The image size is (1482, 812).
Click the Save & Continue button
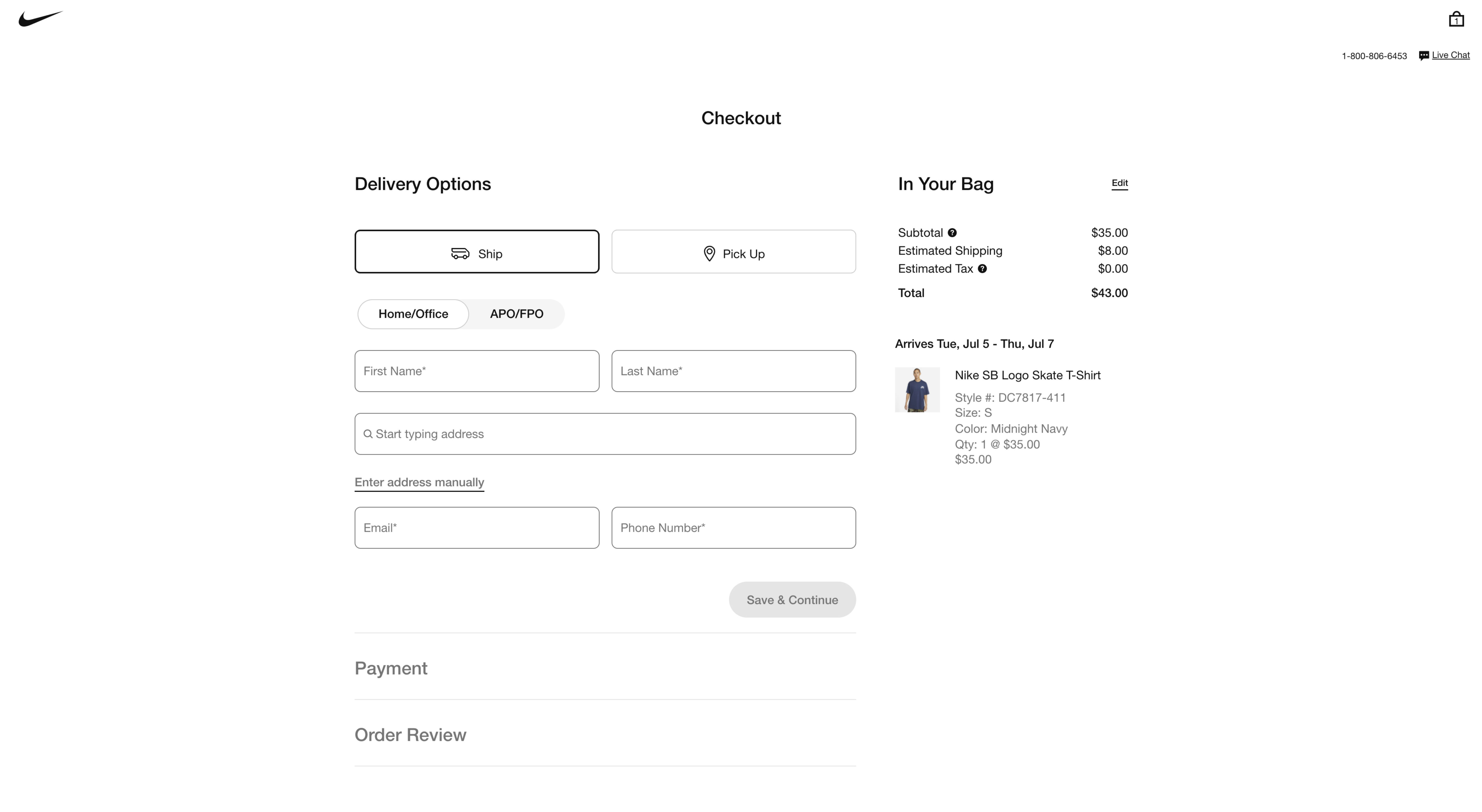point(792,599)
